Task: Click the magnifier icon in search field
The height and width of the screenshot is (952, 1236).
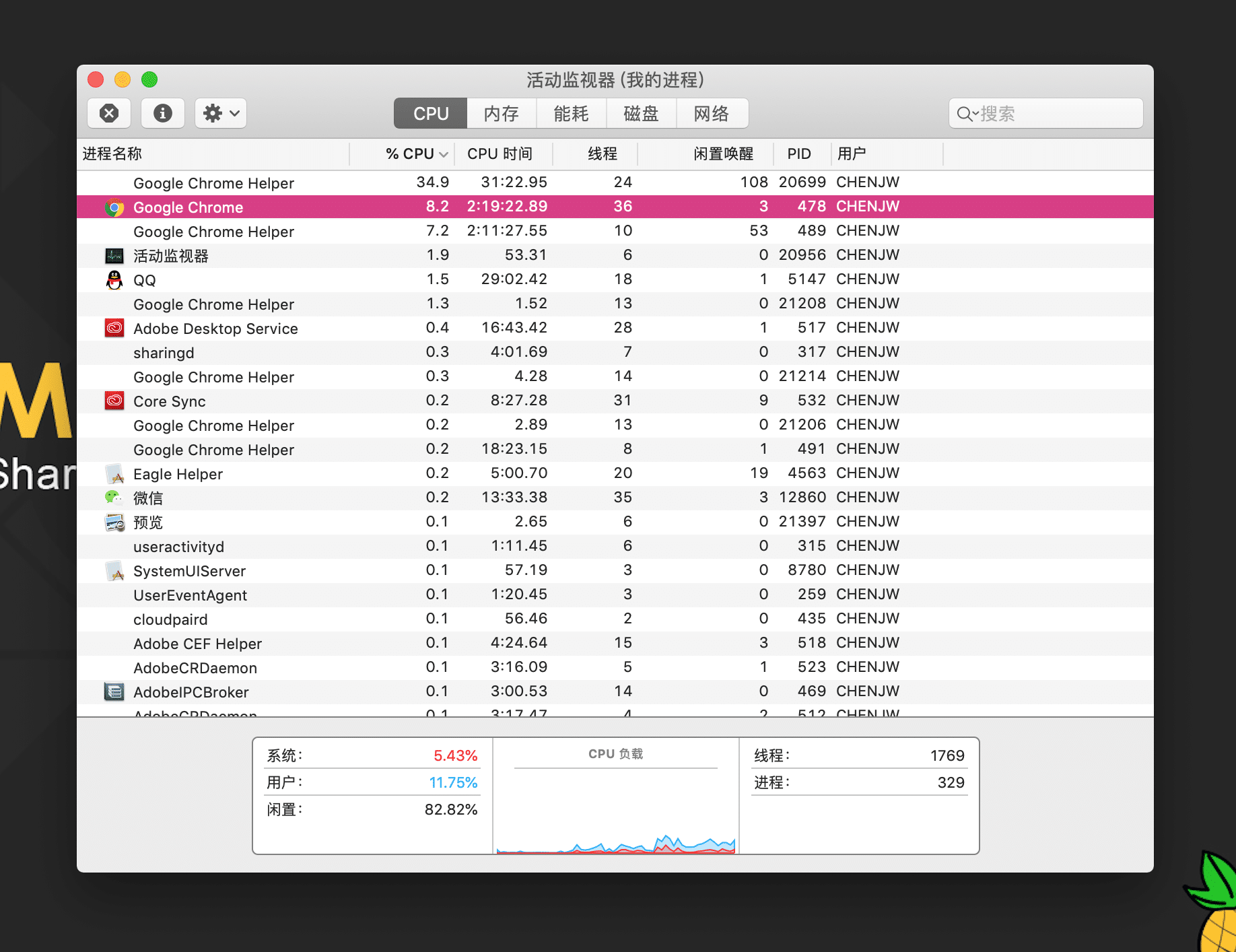Action: click(966, 114)
